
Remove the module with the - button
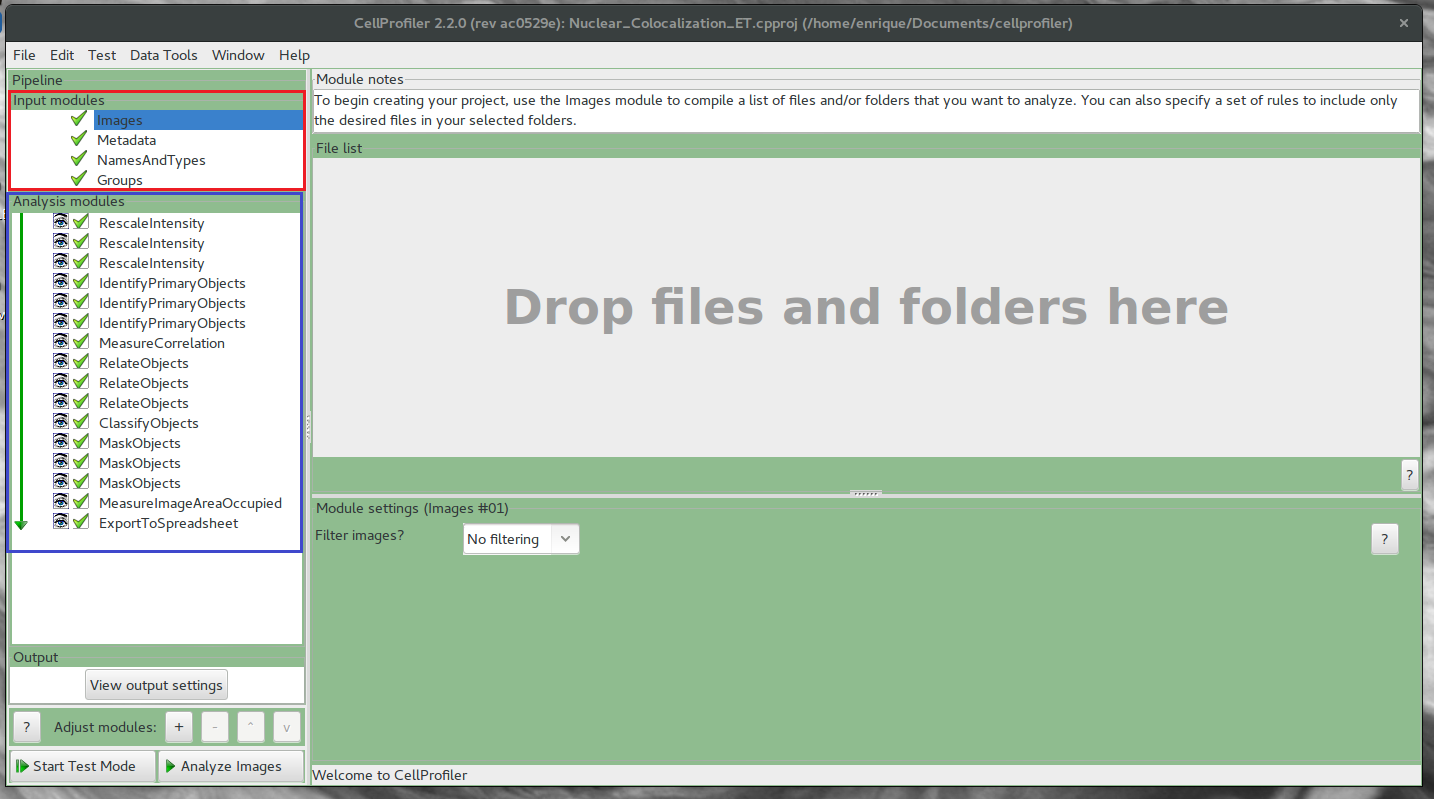(x=215, y=727)
